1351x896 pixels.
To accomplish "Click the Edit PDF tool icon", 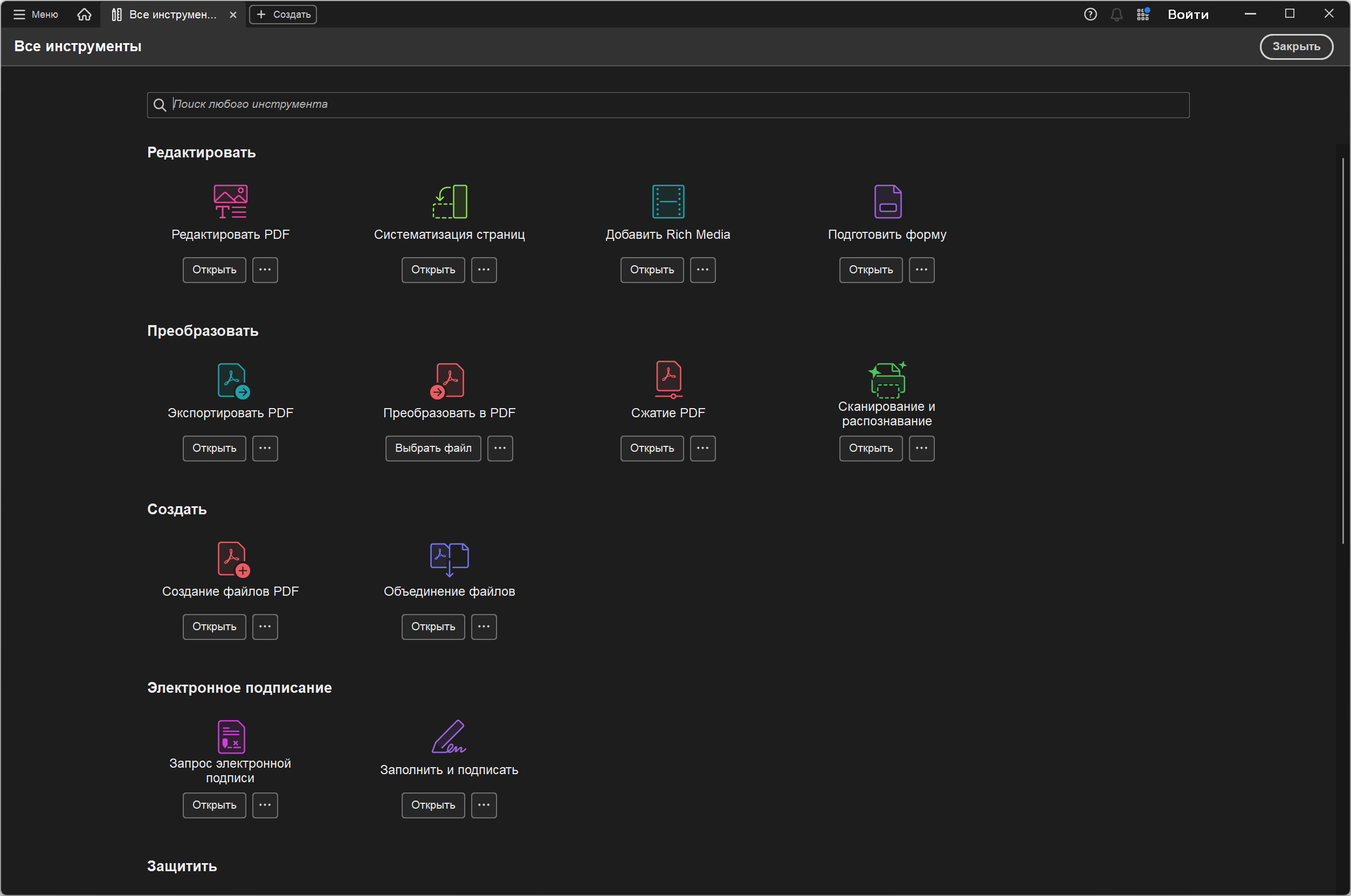I will [230, 201].
